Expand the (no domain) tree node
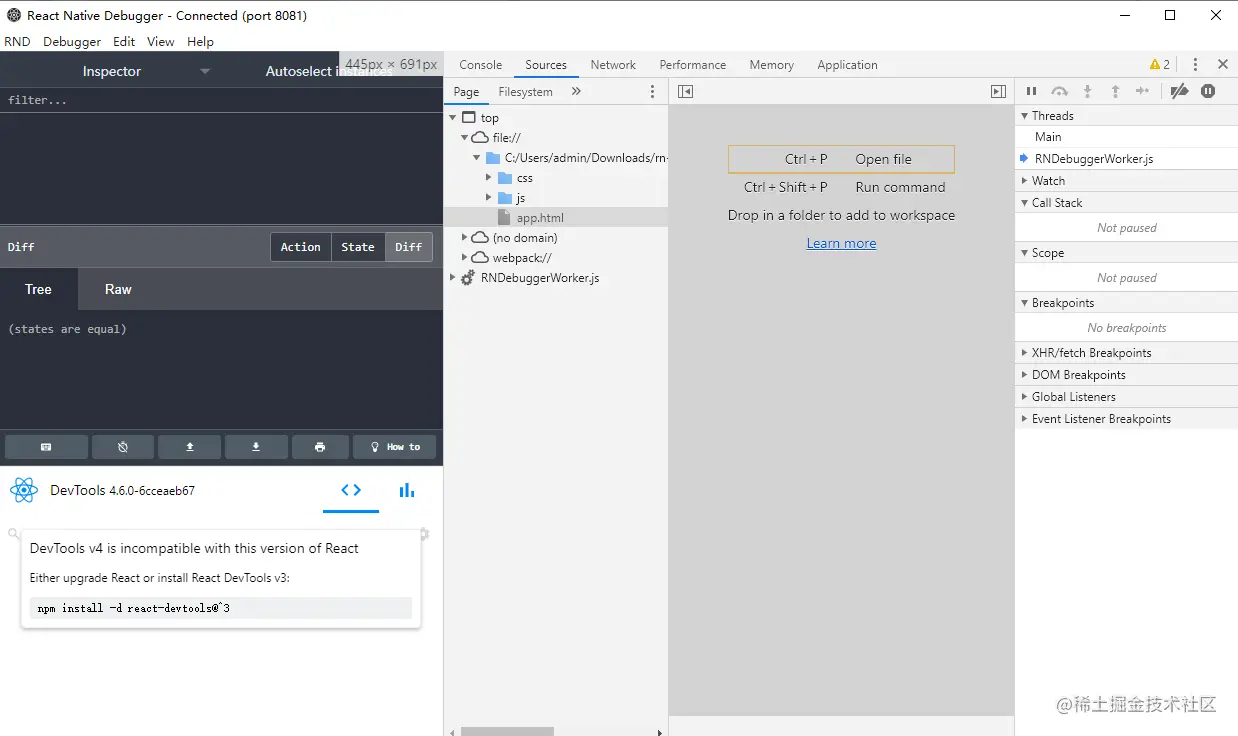This screenshot has width=1238, height=736. (x=465, y=238)
